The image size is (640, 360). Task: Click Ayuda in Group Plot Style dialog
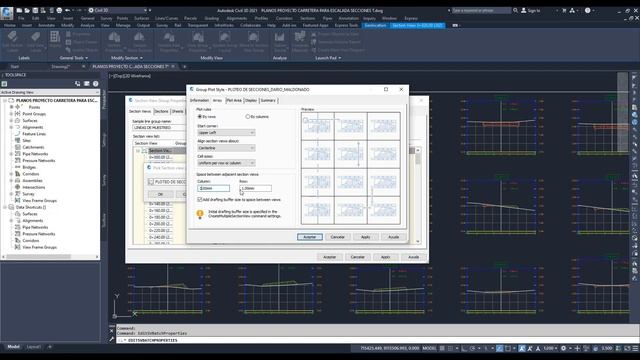pyautogui.click(x=393, y=237)
